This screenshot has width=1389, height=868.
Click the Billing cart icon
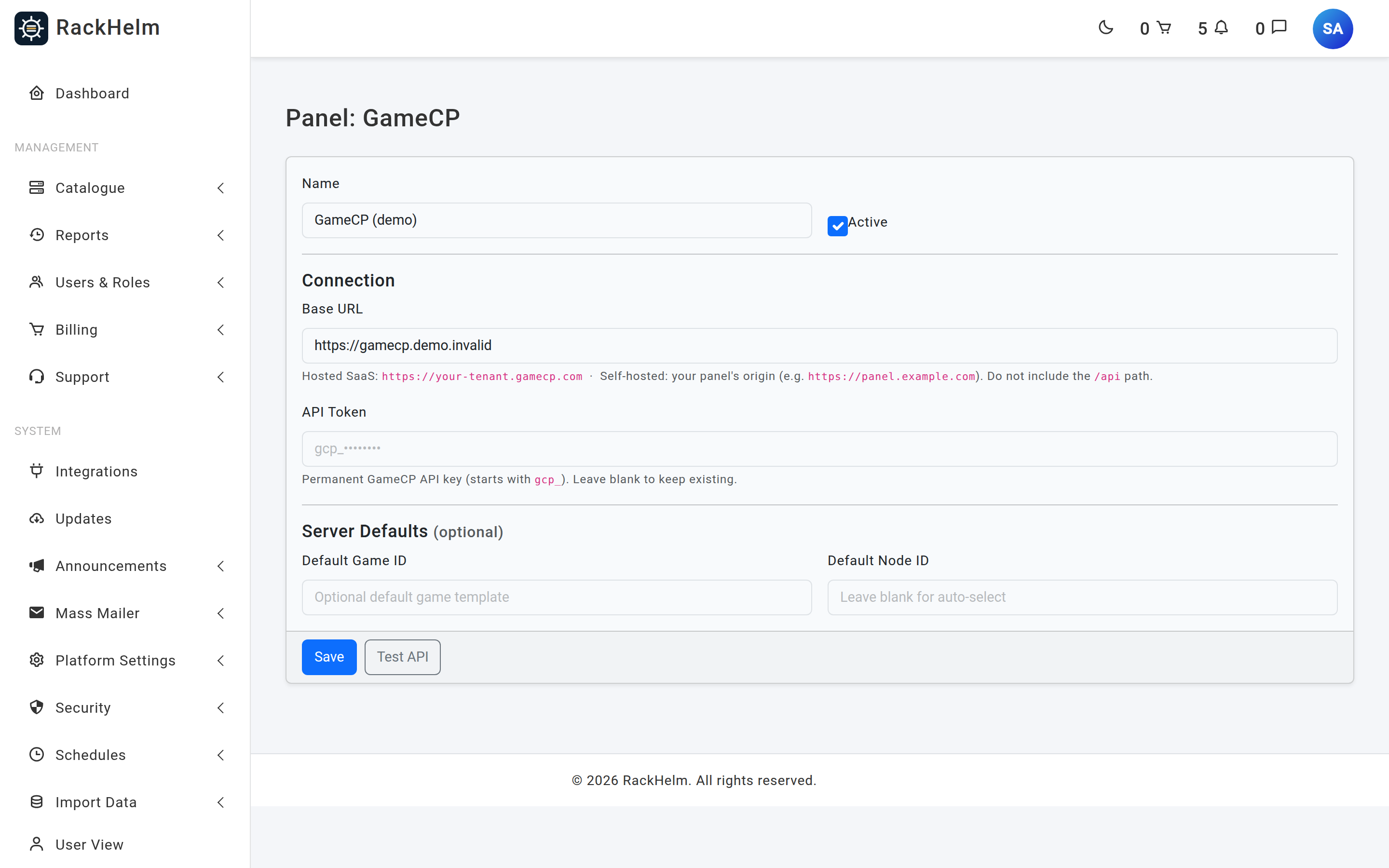click(x=37, y=329)
